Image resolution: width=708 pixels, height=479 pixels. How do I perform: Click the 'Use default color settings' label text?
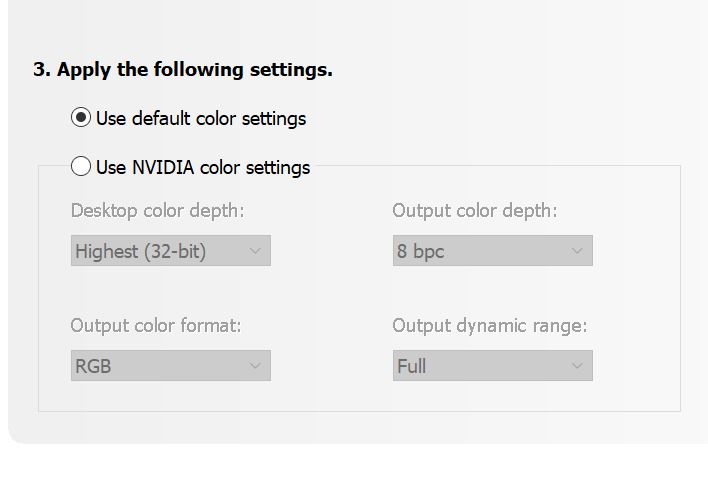[x=201, y=118]
